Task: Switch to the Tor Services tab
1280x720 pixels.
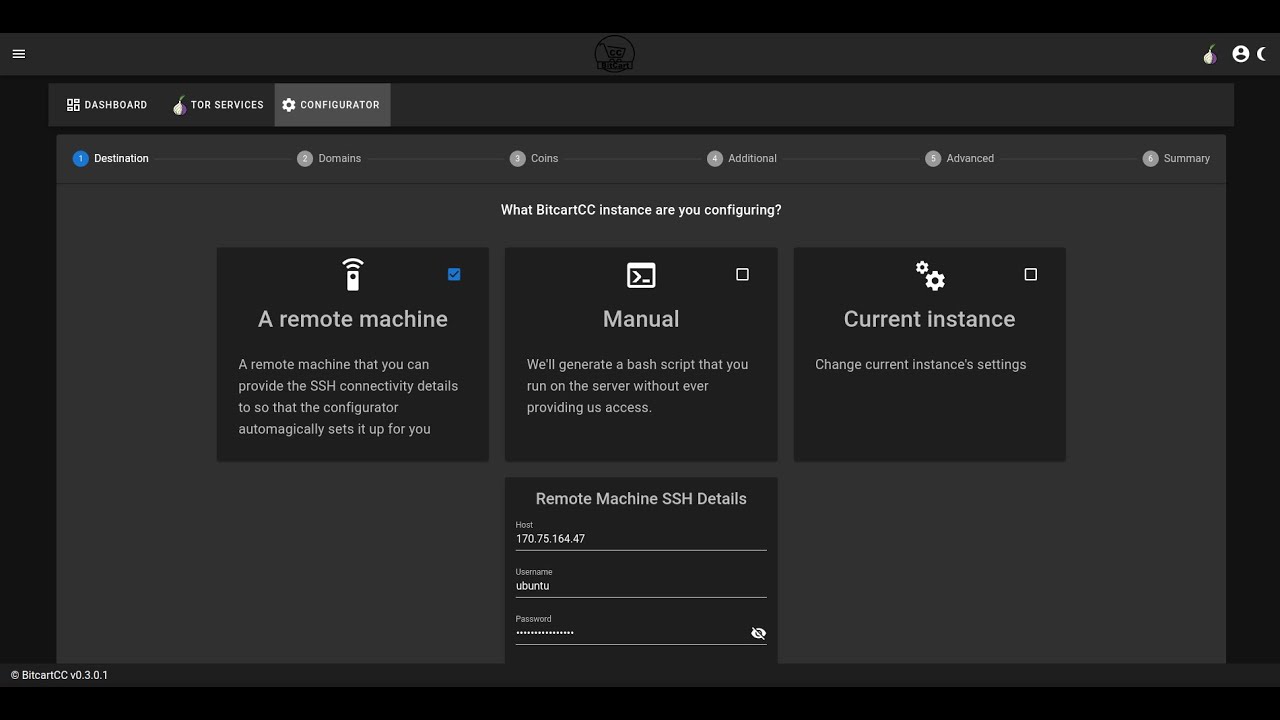Action: point(218,105)
